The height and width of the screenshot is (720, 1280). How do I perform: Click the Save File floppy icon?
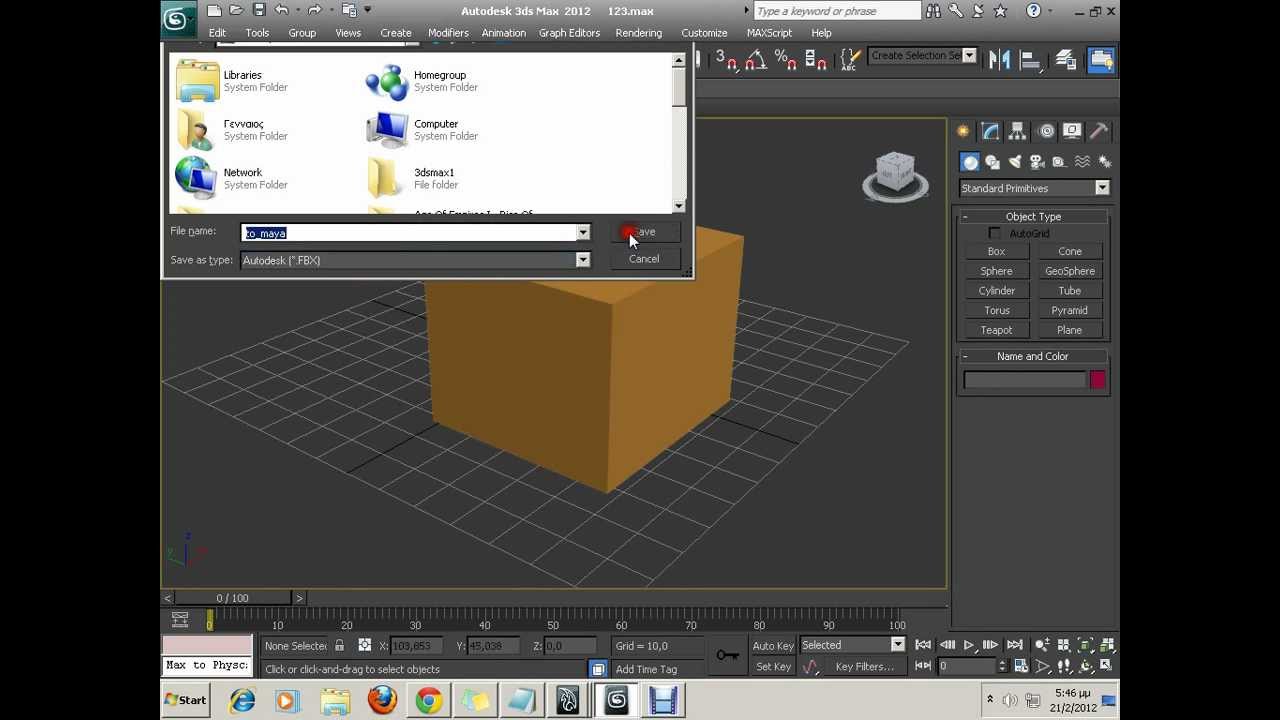coord(259,10)
